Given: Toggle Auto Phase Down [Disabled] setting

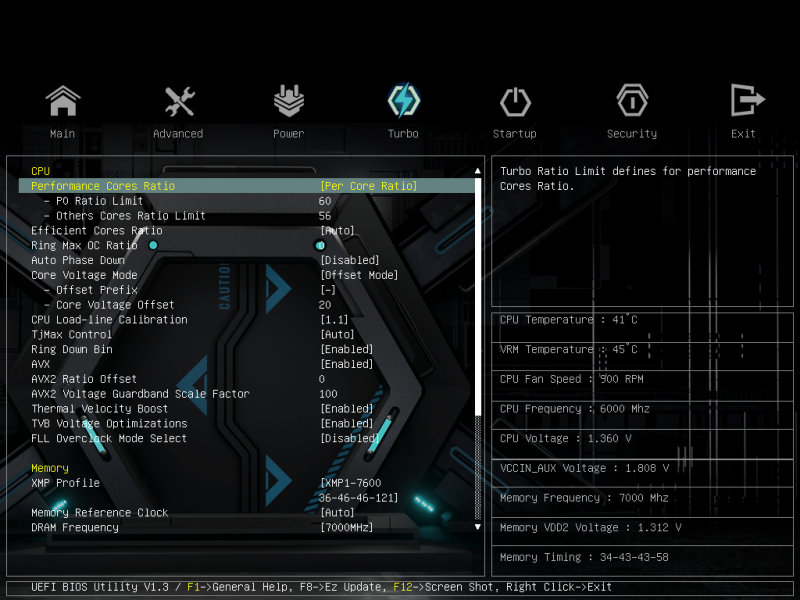Looking at the screenshot, I should [x=350, y=260].
